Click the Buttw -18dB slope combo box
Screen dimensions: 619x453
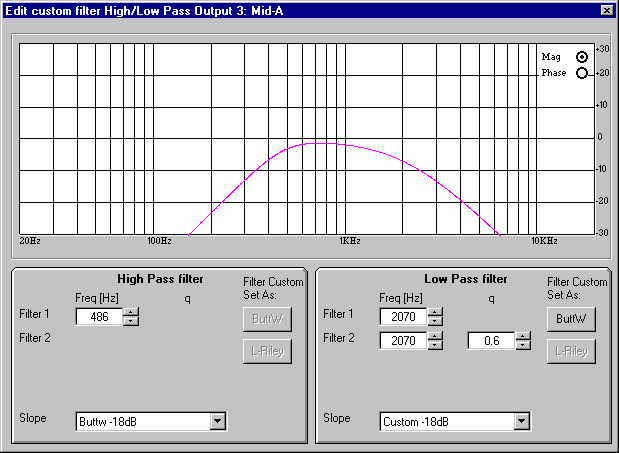click(151, 421)
